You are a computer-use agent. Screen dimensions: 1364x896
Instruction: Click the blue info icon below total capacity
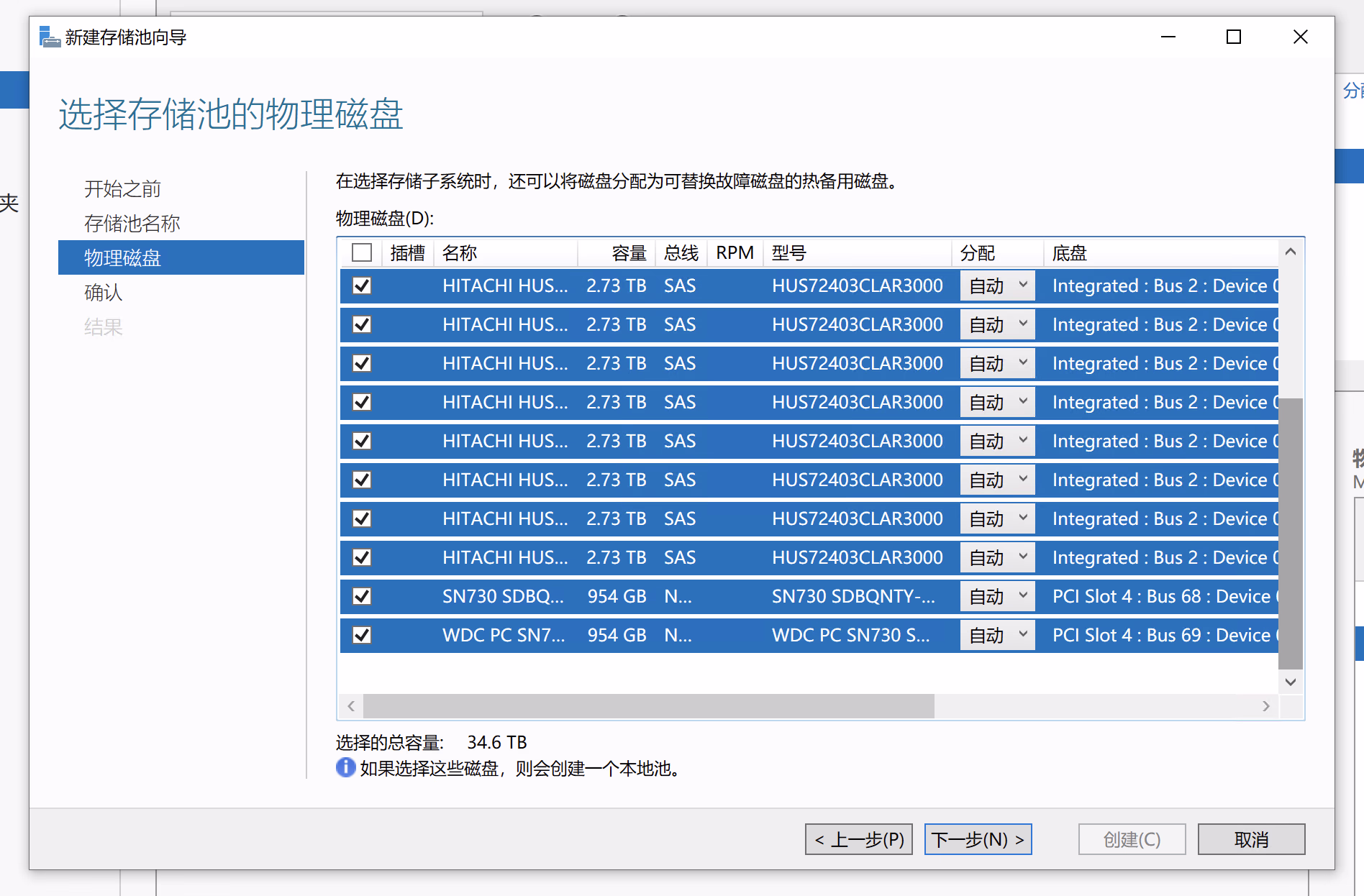[345, 768]
